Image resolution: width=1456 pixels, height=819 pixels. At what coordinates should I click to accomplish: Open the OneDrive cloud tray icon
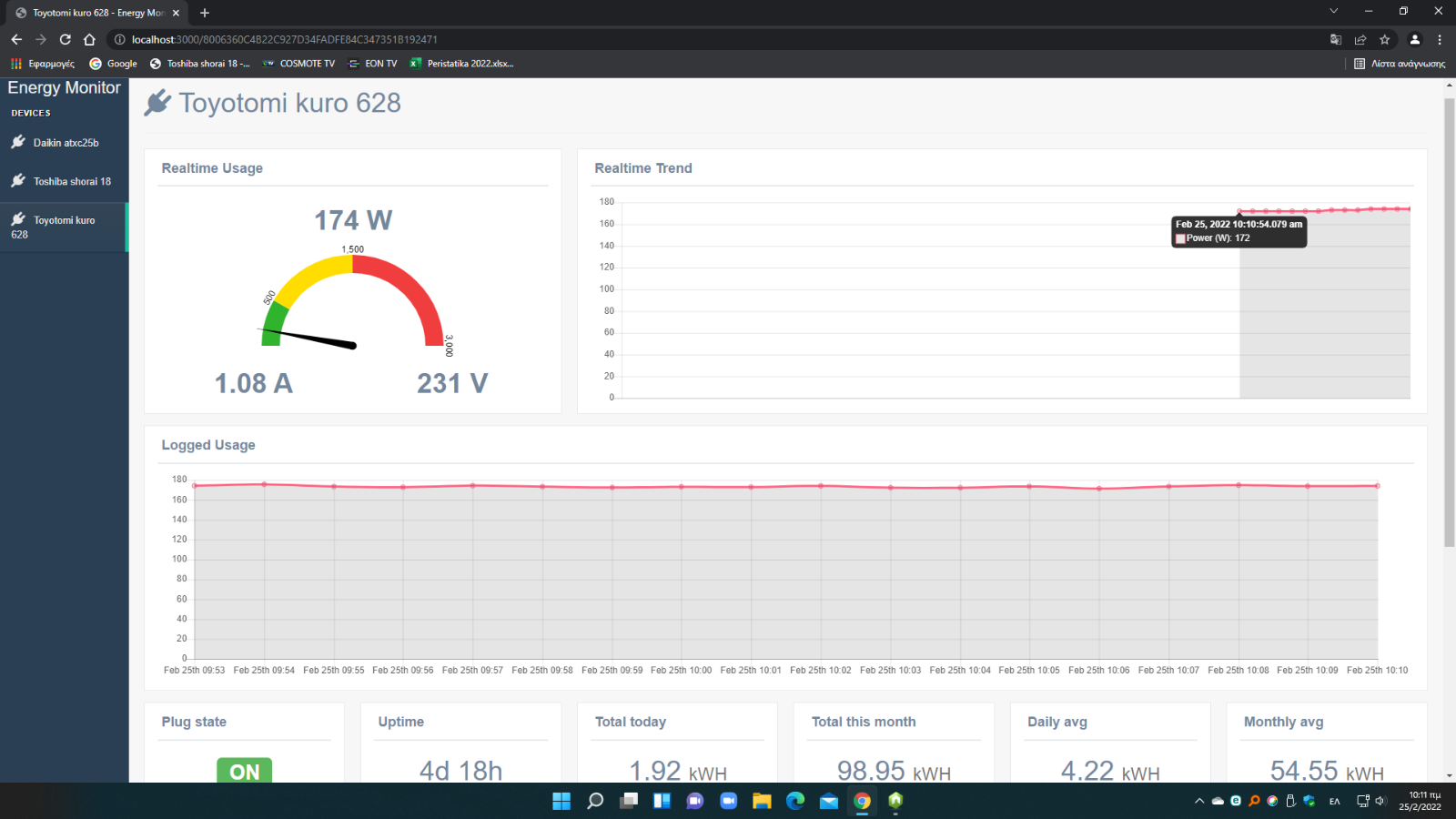[1218, 801]
